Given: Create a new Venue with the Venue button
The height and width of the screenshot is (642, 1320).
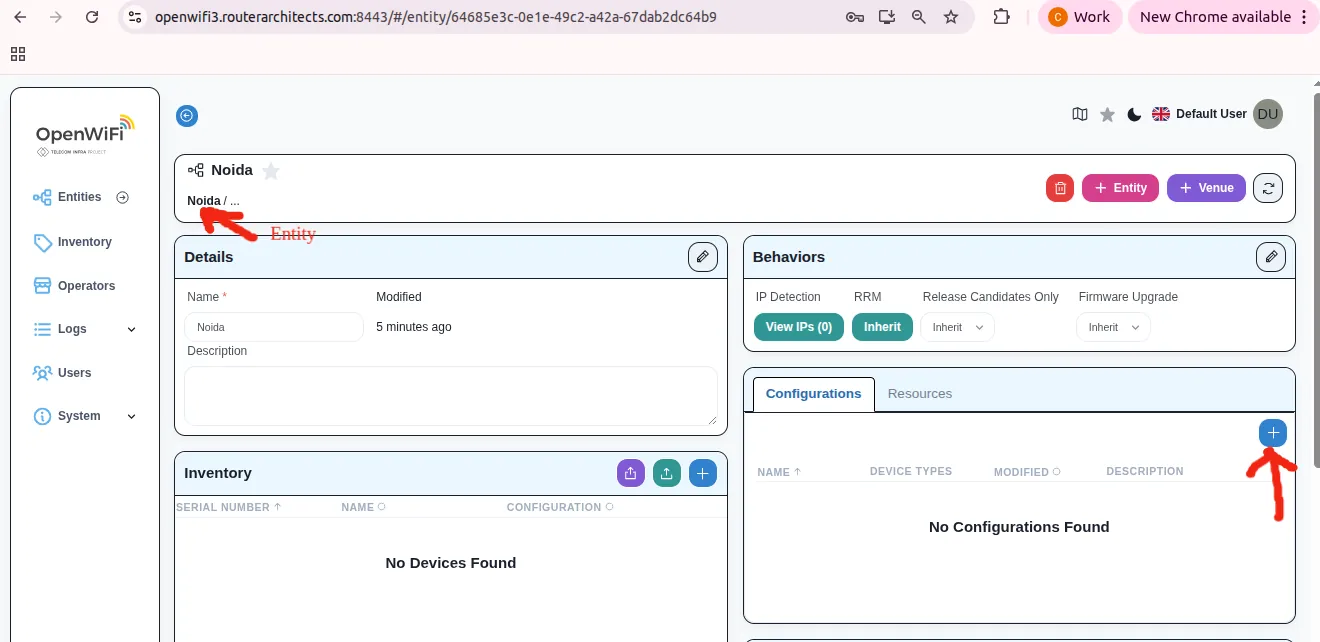Looking at the screenshot, I should click(1205, 187).
